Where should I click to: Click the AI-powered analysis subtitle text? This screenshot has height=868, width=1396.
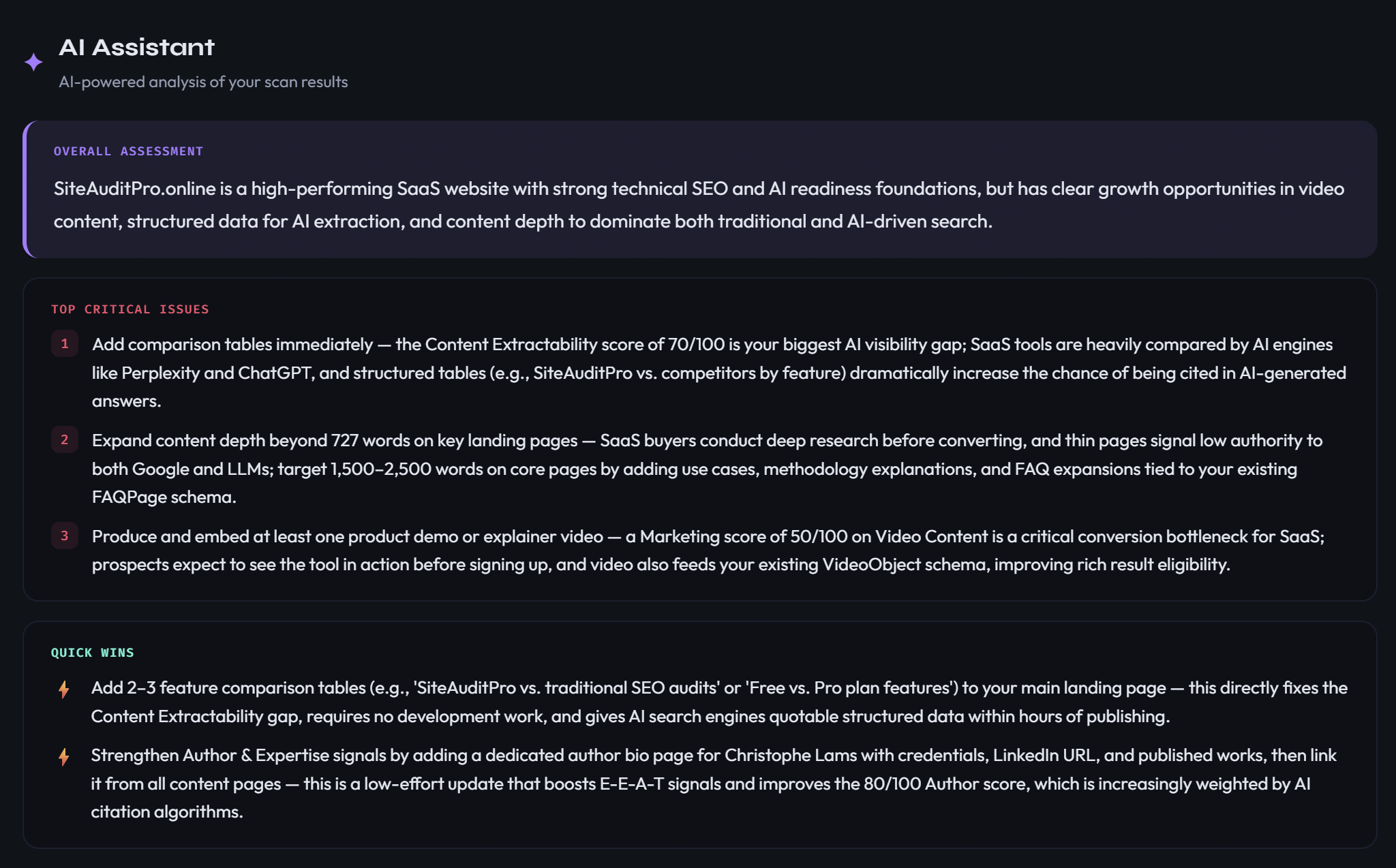tap(203, 82)
